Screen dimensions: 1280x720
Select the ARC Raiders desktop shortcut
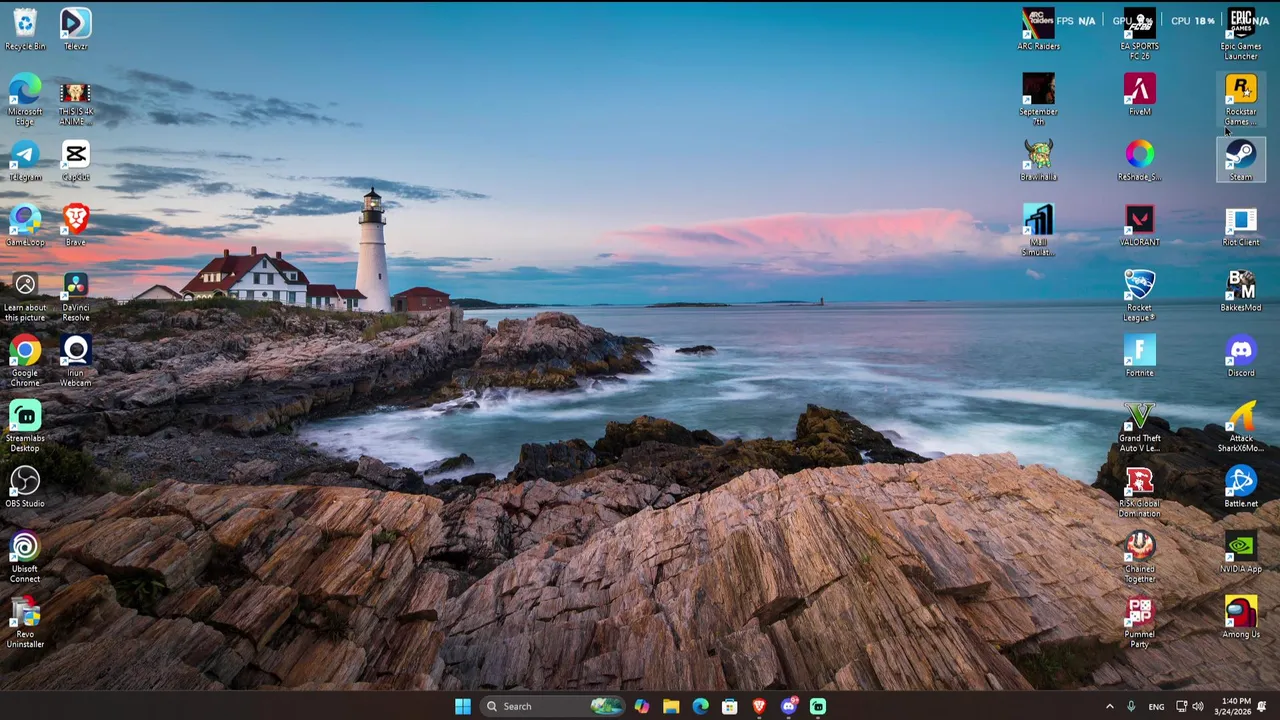coord(1038,30)
